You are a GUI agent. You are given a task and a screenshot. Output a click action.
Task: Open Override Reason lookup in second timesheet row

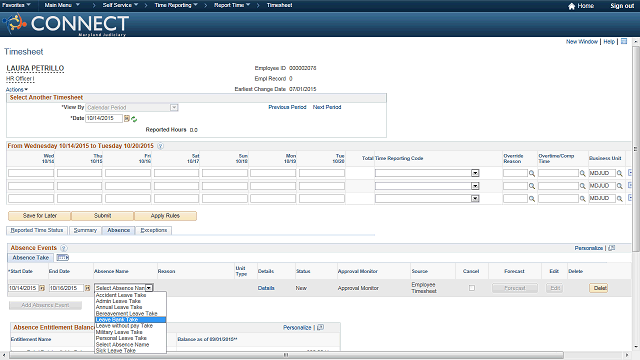pyautogui.click(x=532, y=186)
